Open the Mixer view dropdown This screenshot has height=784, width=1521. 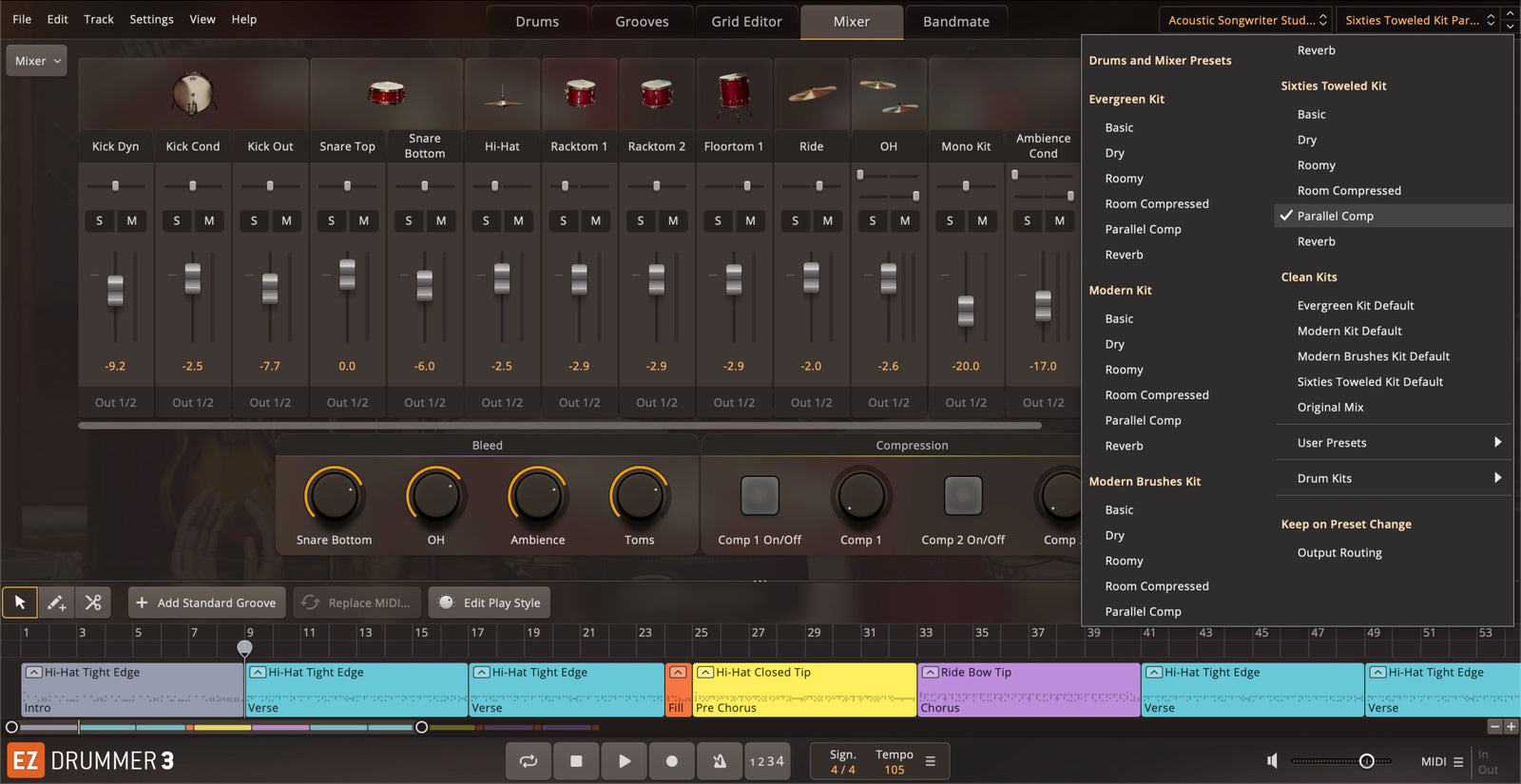36,61
